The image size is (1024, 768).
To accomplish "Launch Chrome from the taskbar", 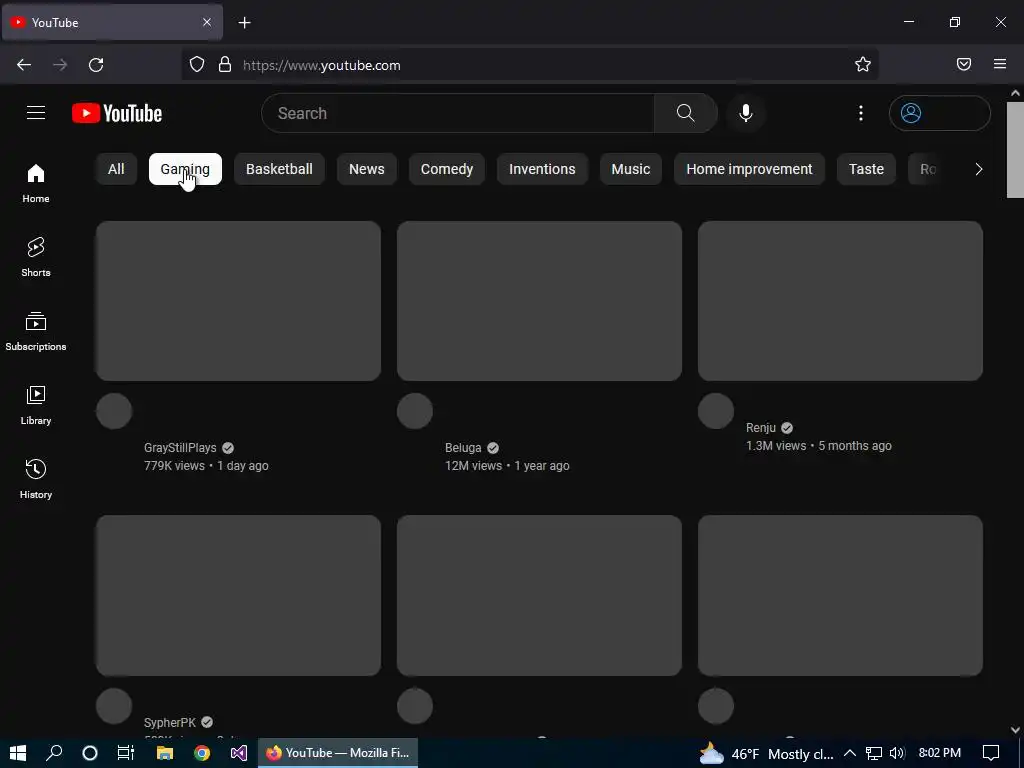I will [x=202, y=753].
